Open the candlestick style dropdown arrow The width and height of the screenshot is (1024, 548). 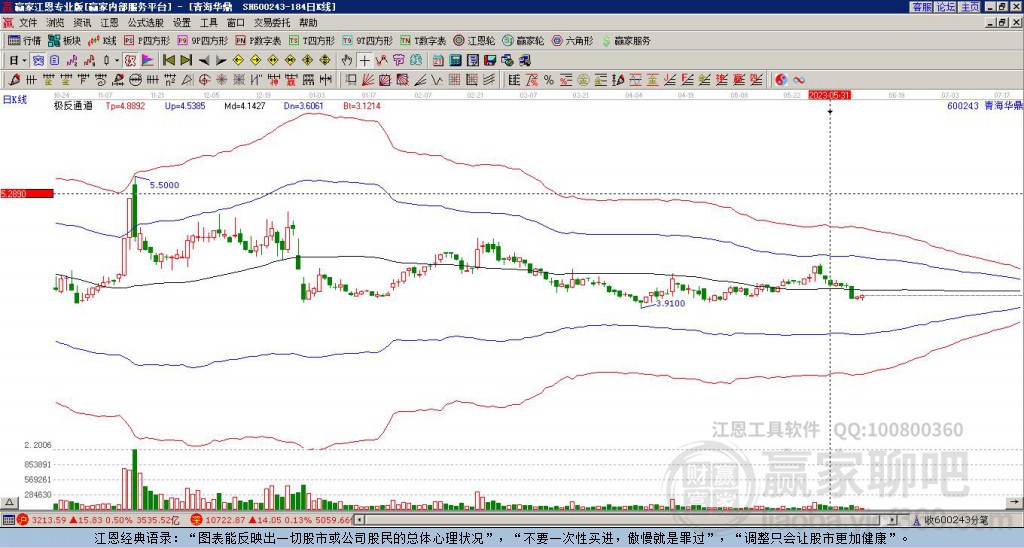(x=117, y=61)
